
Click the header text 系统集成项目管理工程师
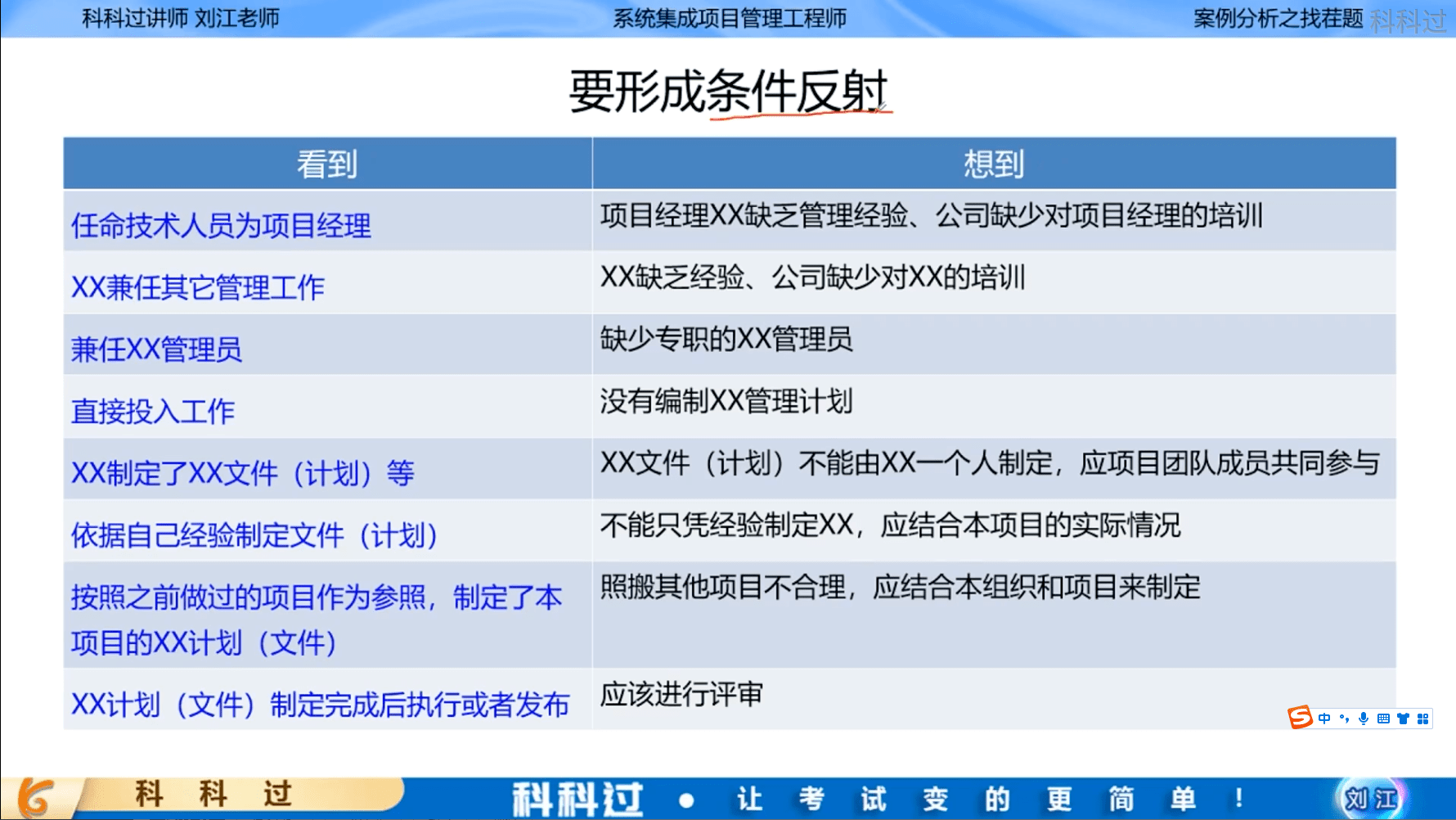(x=730, y=18)
